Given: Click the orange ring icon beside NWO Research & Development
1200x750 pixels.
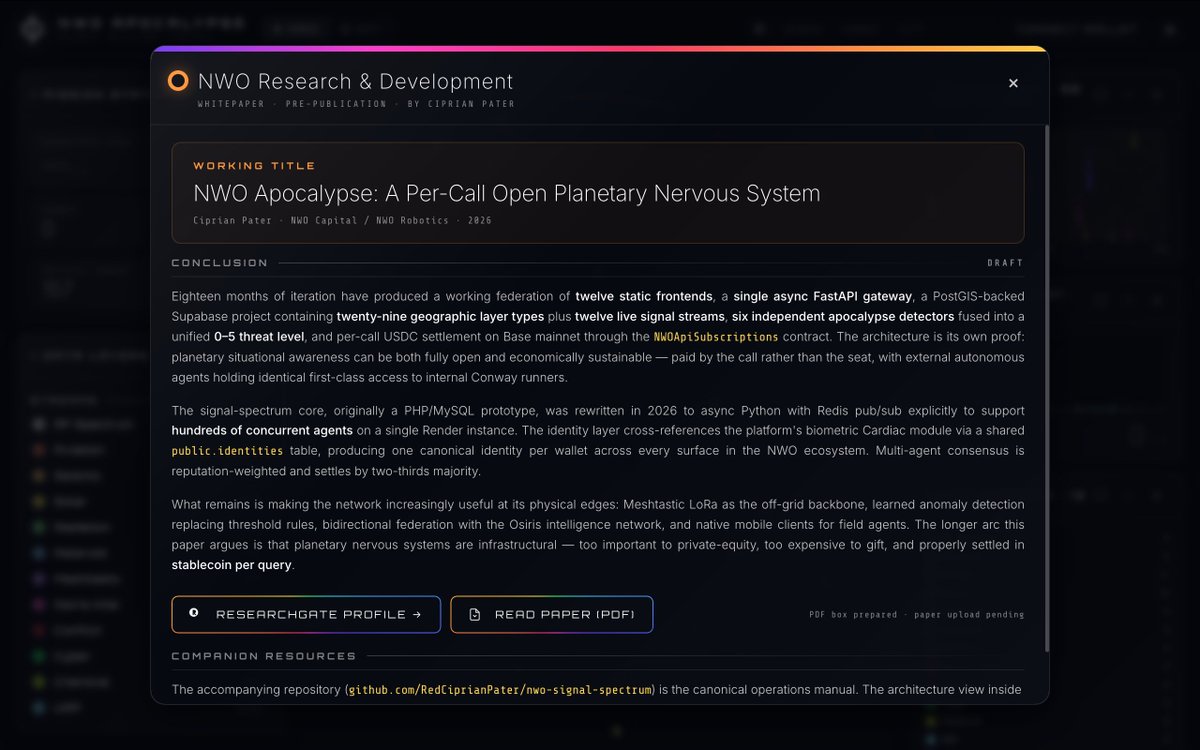Looking at the screenshot, I should 178,81.
